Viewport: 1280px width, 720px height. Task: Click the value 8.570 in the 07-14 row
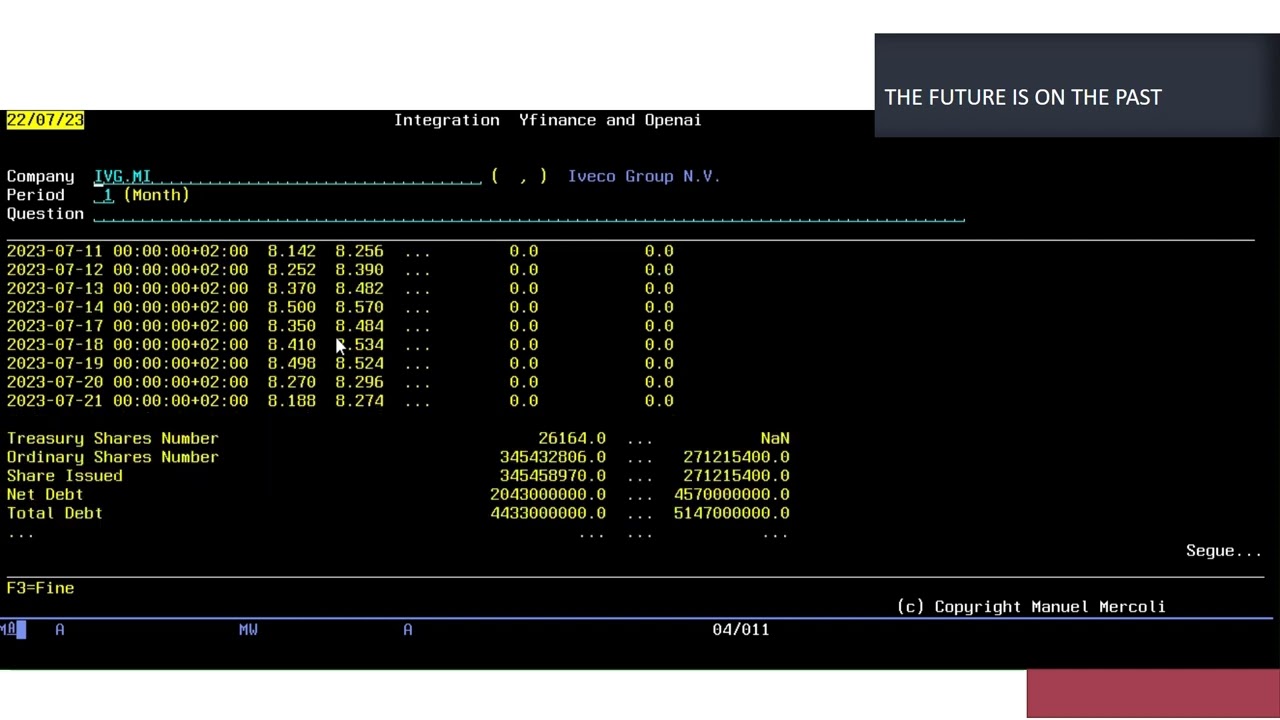[359, 307]
